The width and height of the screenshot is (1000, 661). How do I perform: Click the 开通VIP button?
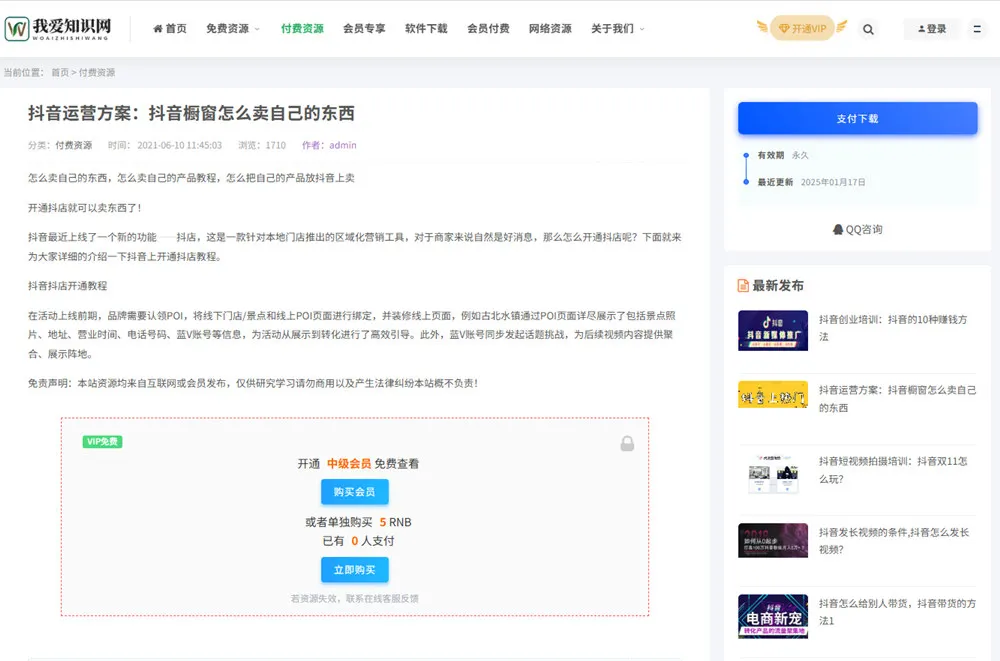[x=802, y=28]
